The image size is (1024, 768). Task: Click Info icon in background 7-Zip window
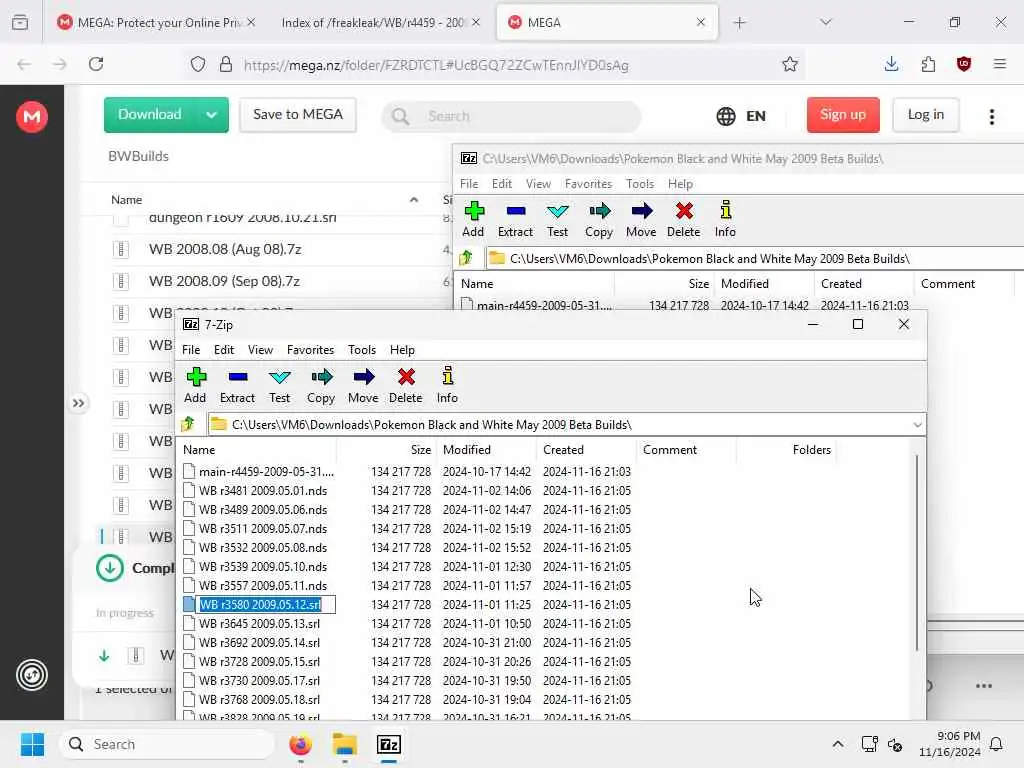(x=726, y=211)
